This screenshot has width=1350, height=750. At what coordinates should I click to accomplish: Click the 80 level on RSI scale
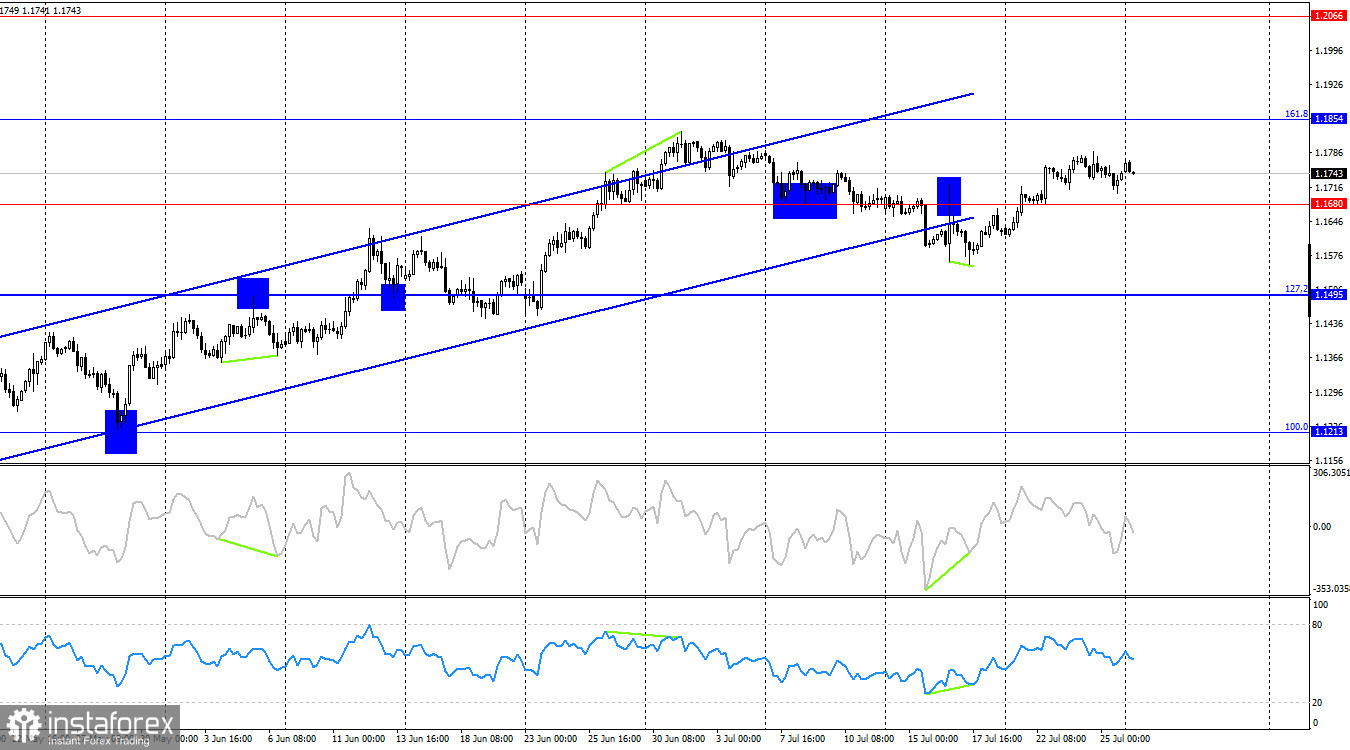(1319, 625)
